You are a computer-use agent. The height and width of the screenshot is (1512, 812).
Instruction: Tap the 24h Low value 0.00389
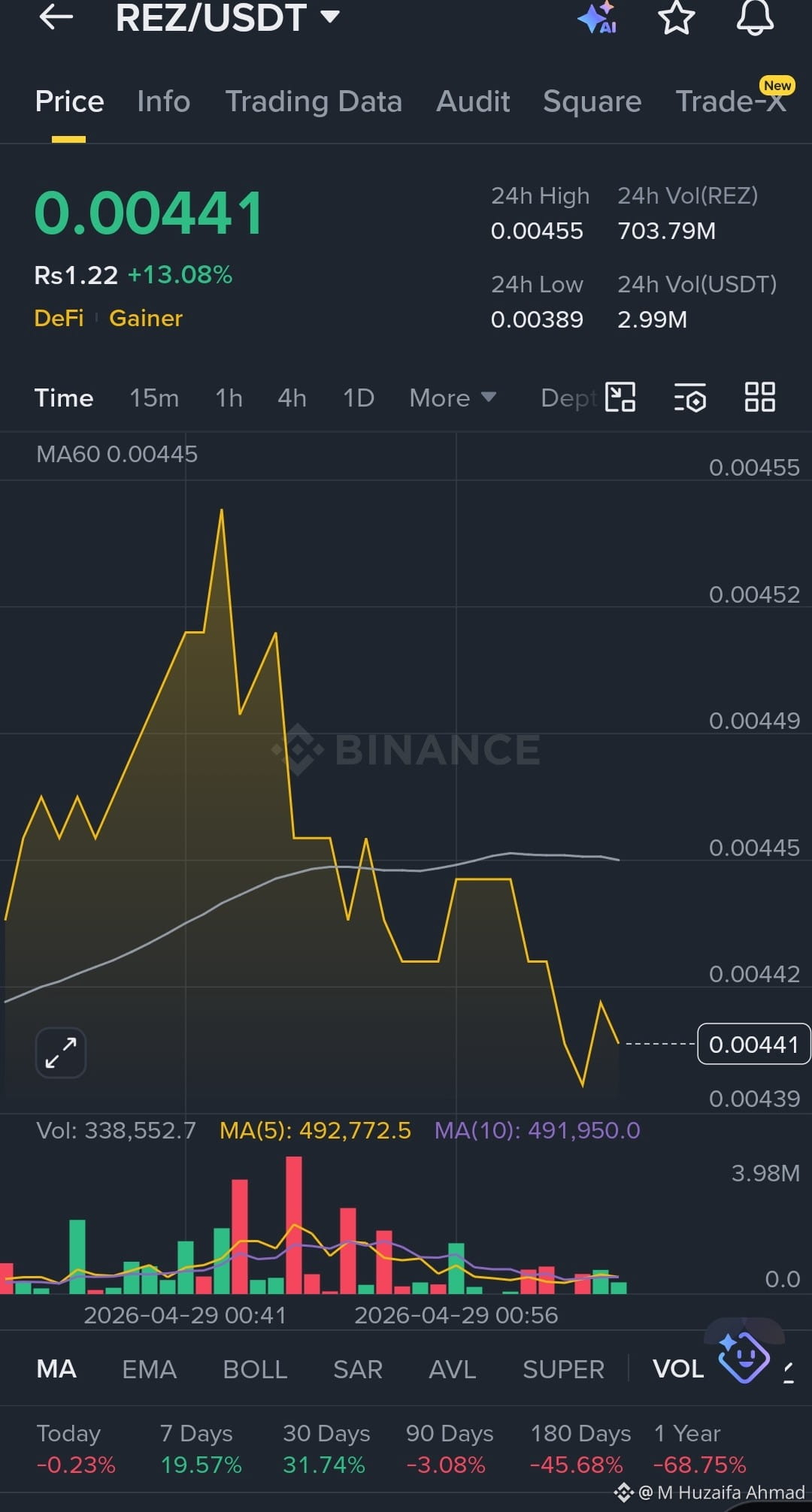pos(537,319)
